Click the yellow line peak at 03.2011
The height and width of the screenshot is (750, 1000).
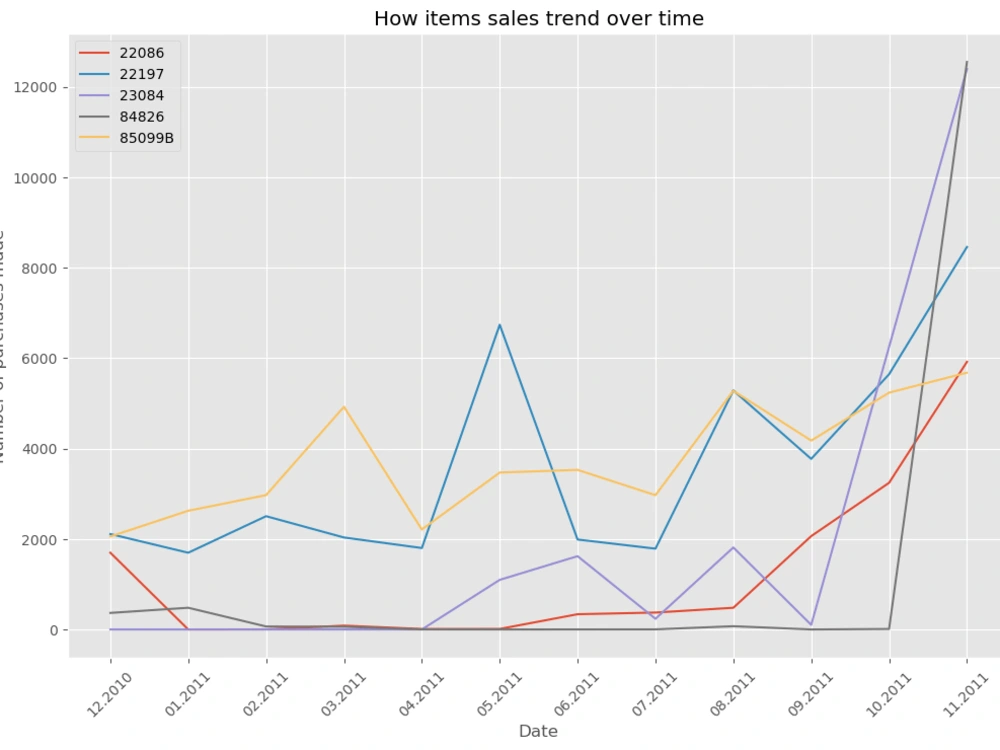tap(344, 407)
